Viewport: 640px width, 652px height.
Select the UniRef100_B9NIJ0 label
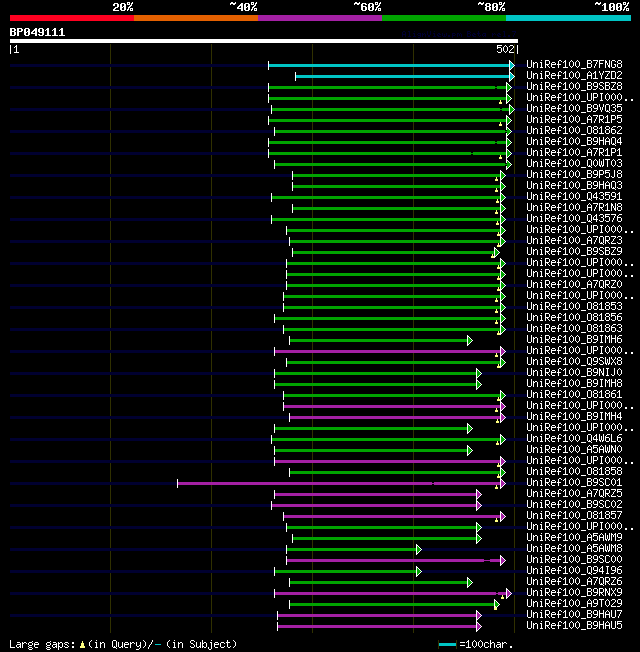574,373
